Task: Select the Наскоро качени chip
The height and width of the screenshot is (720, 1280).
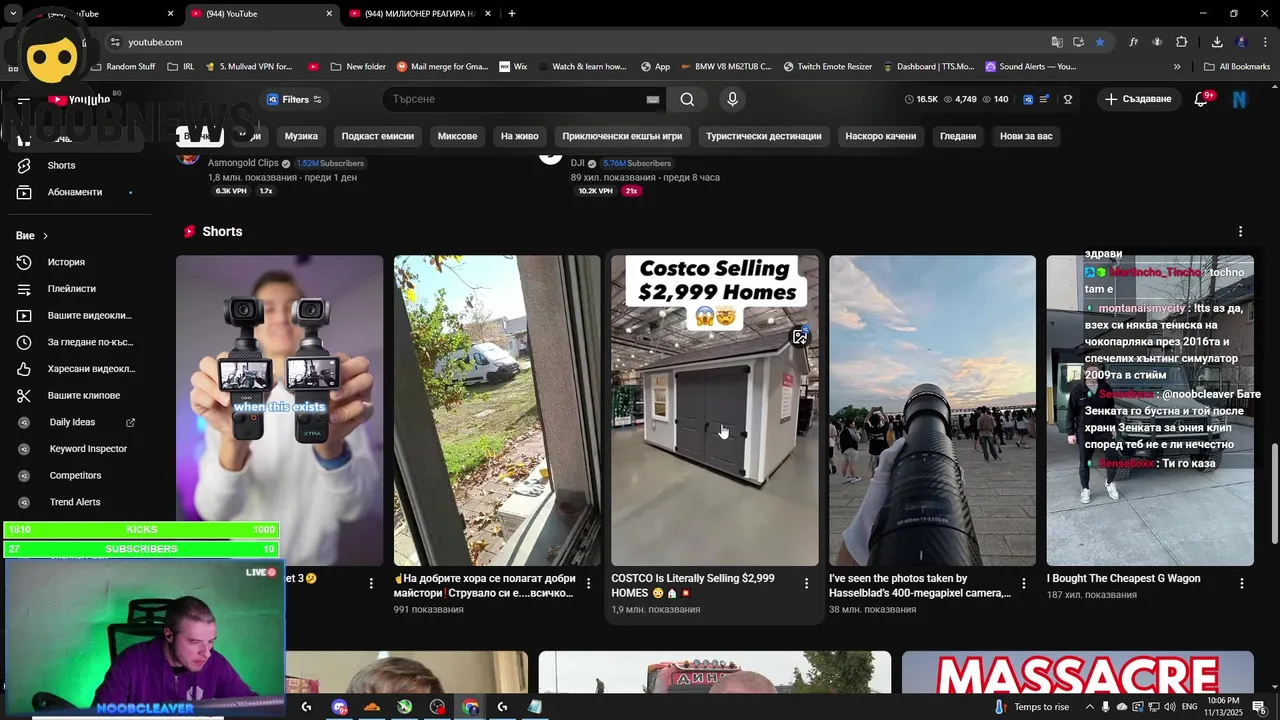Action: [x=880, y=136]
